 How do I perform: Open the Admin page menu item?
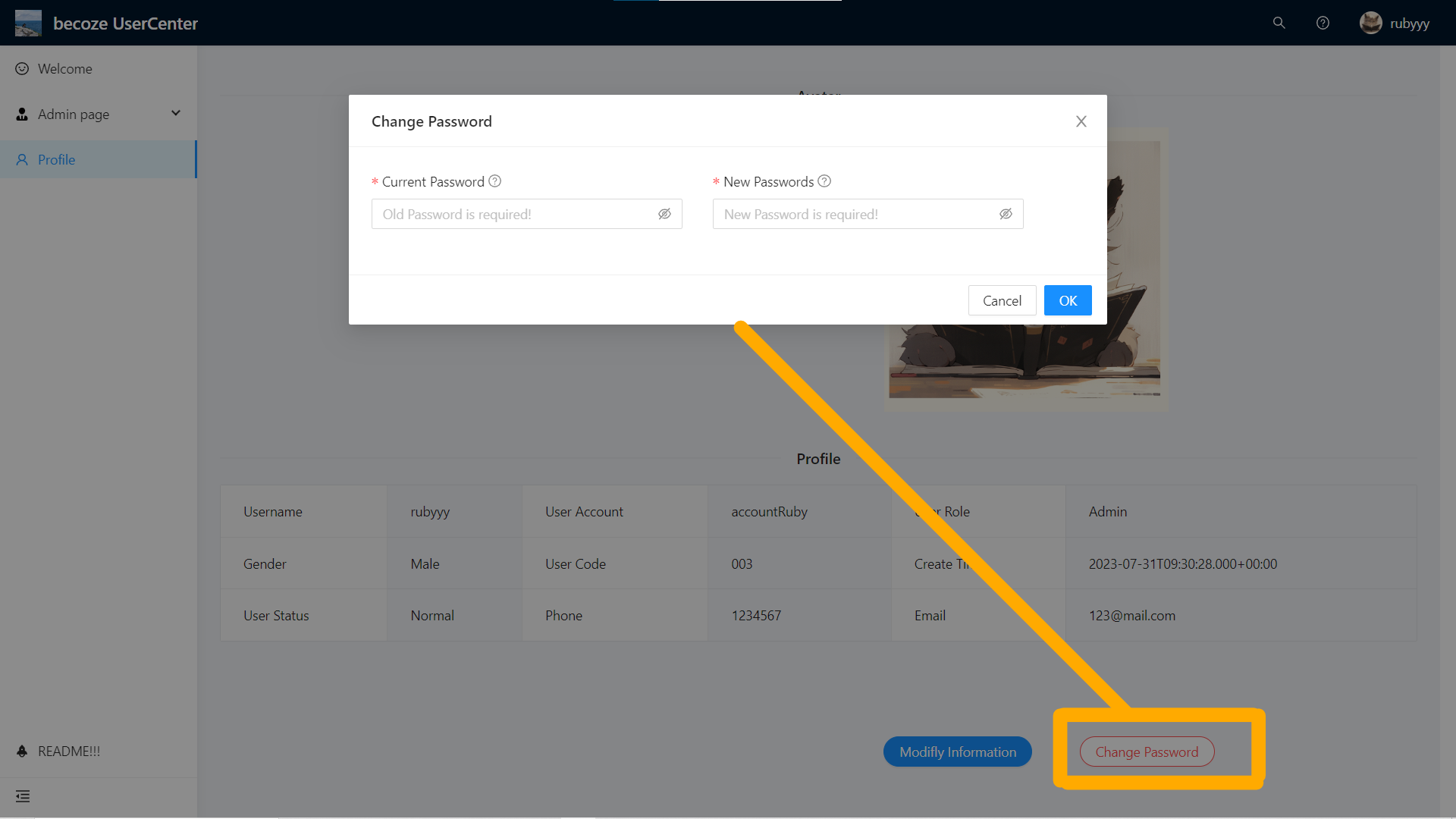tap(99, 114)
